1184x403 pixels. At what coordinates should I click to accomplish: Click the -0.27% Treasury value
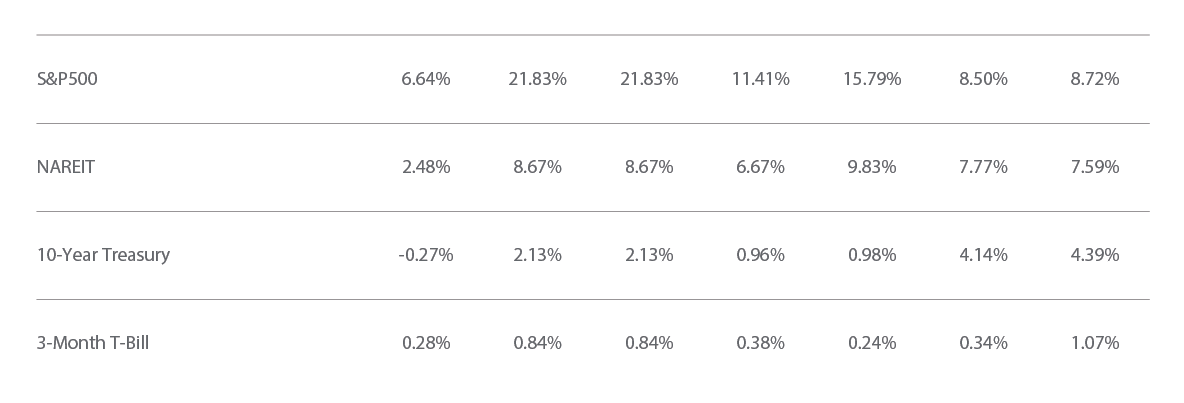[426, 255]
